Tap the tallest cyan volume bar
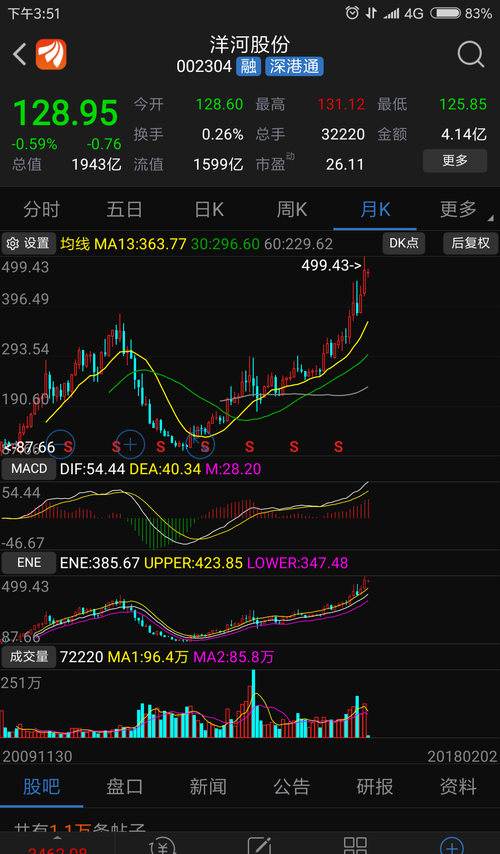This screenshot has width=500, height=854. pos(253,703)
